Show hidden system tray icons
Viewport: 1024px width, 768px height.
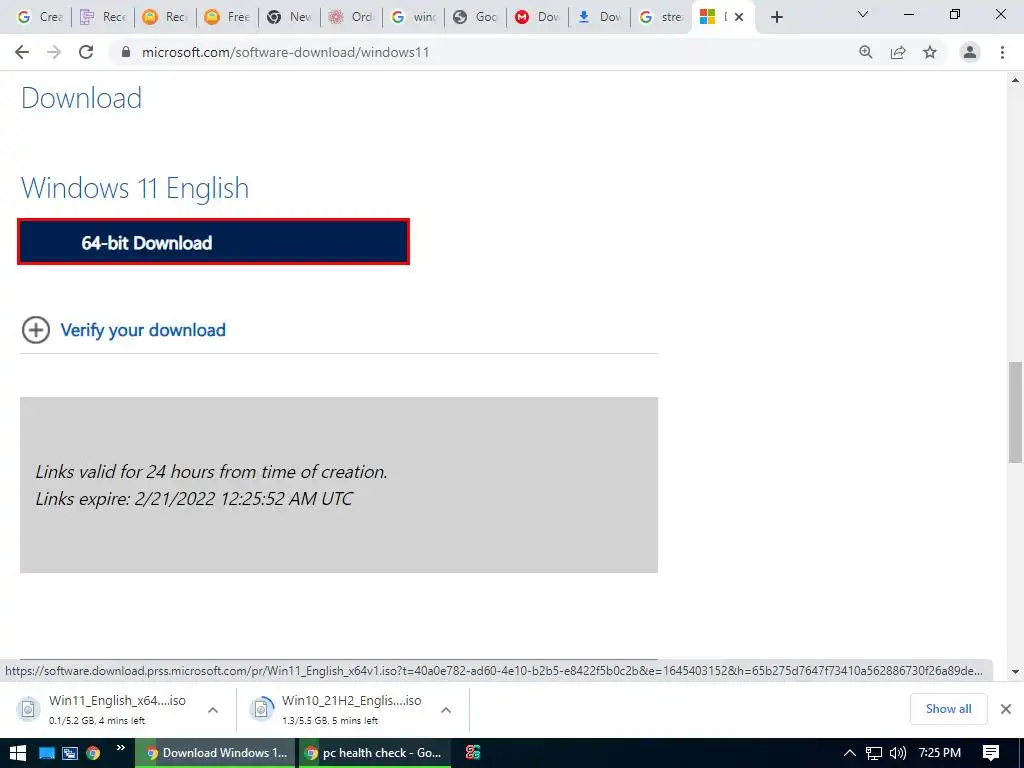[x=850, y=753]
